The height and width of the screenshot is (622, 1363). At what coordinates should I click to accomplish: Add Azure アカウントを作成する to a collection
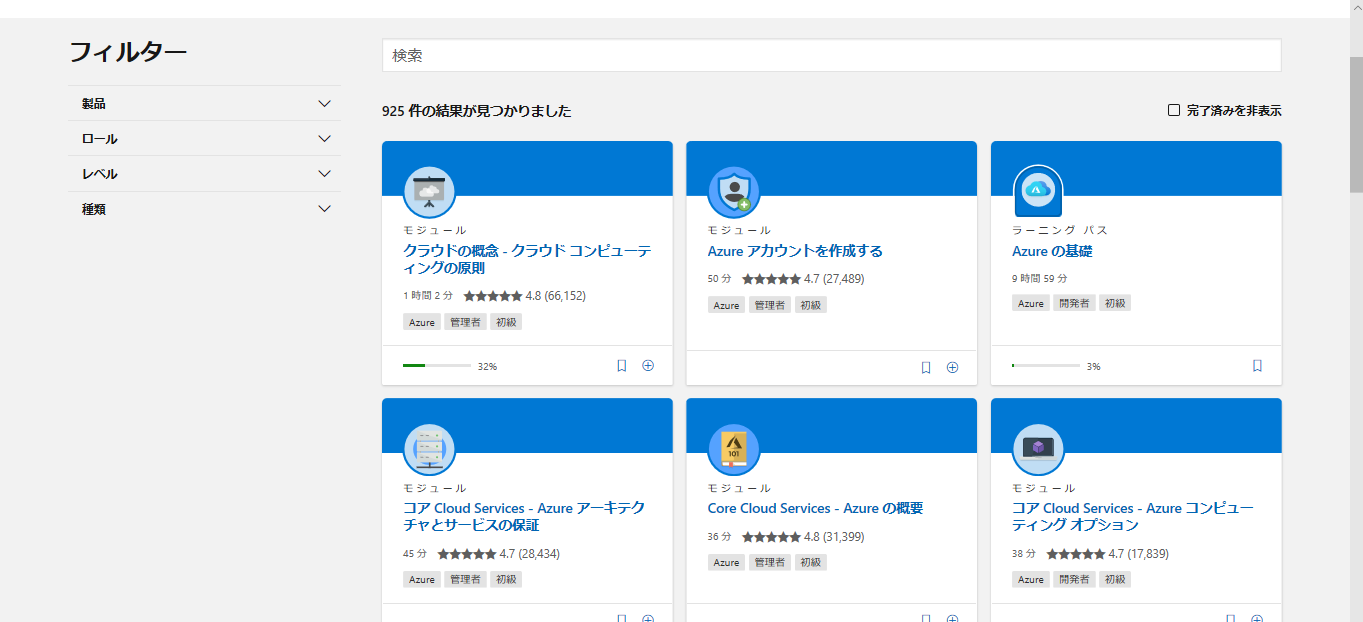click(x=952, y=367)
